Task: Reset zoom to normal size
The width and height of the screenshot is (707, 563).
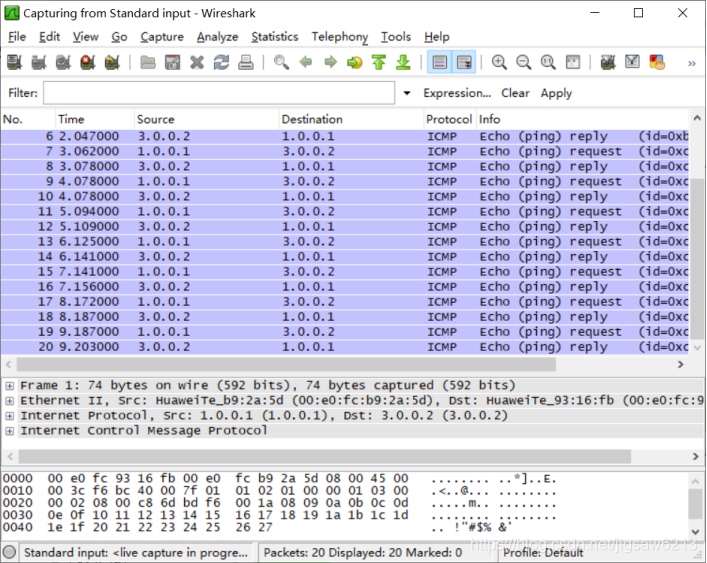Action: (548, 62)
